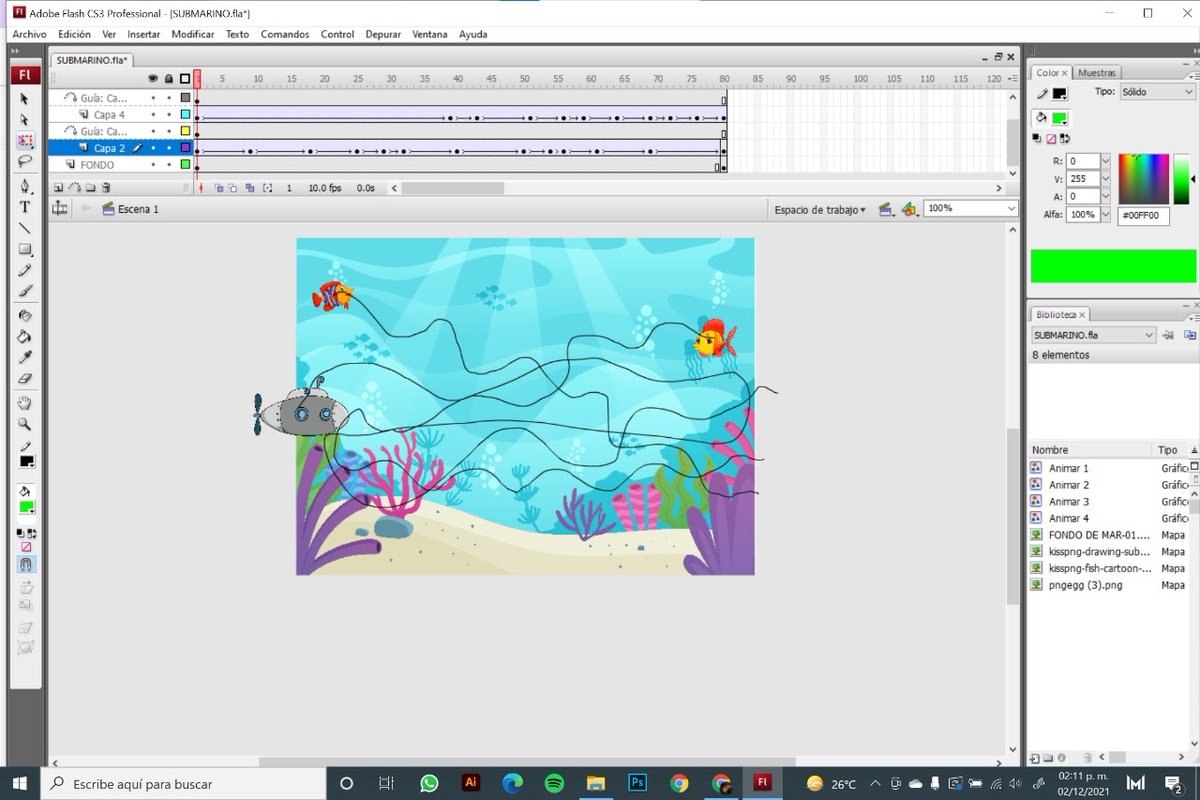Open the Alfa percentage dropdown arrow
Image resolution: width=1200 pixels, height=800 pixels.
coord(1105,215)
